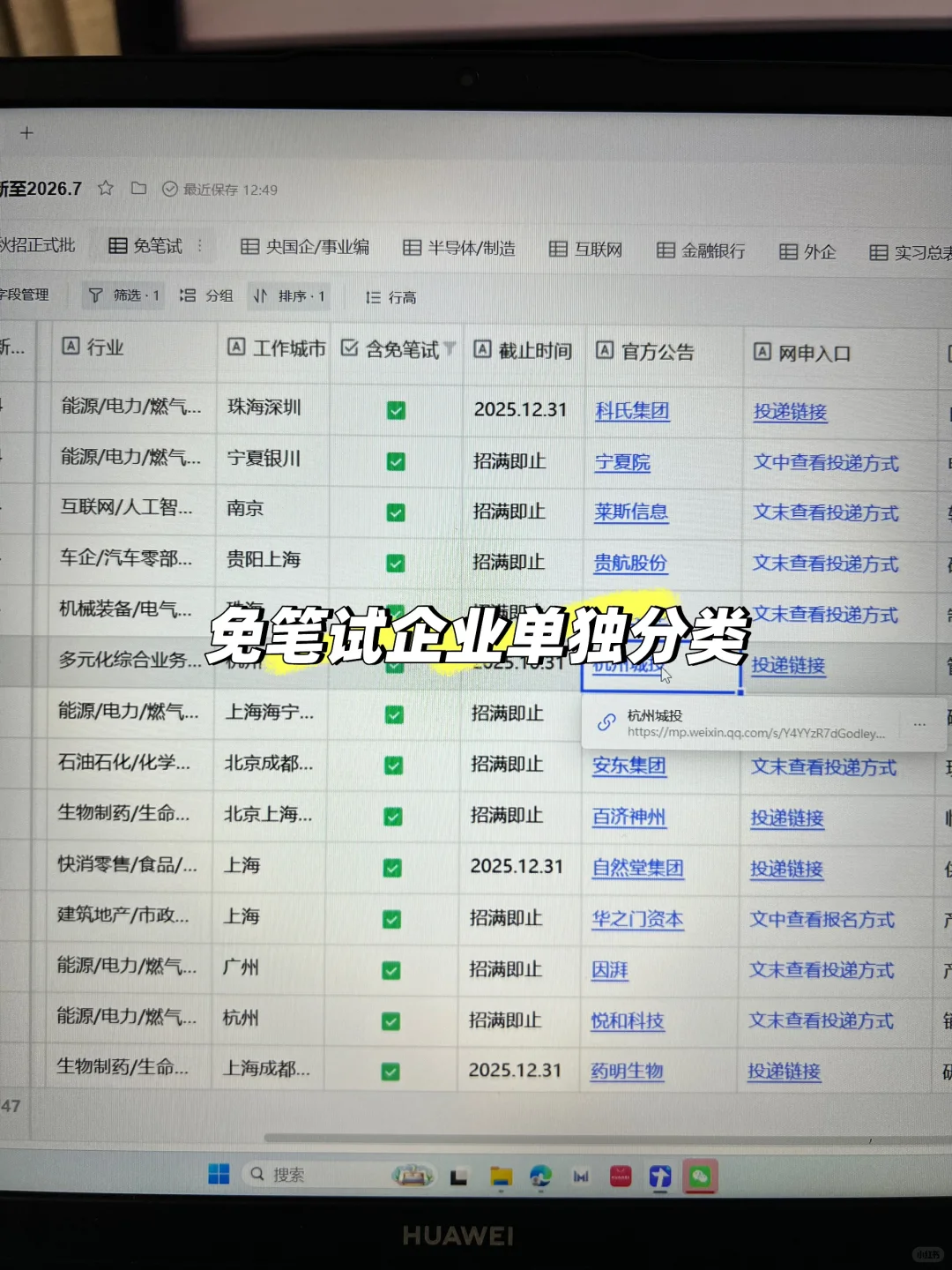Open the 杭州城投 link popup URL
Screen dimensions: 952x1270
[756, 733]
